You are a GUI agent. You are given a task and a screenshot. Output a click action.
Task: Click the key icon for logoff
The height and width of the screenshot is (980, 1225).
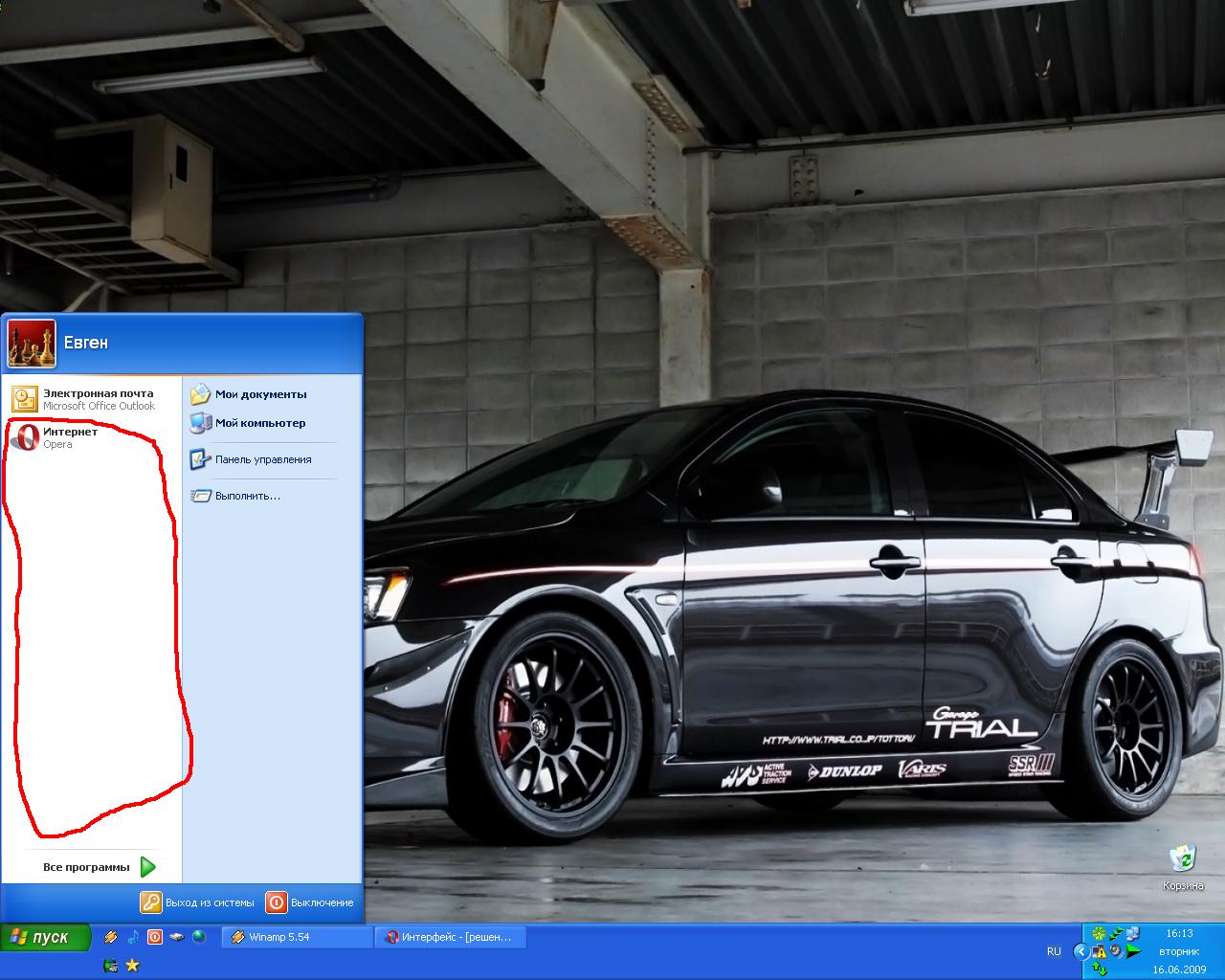(151, 902)
